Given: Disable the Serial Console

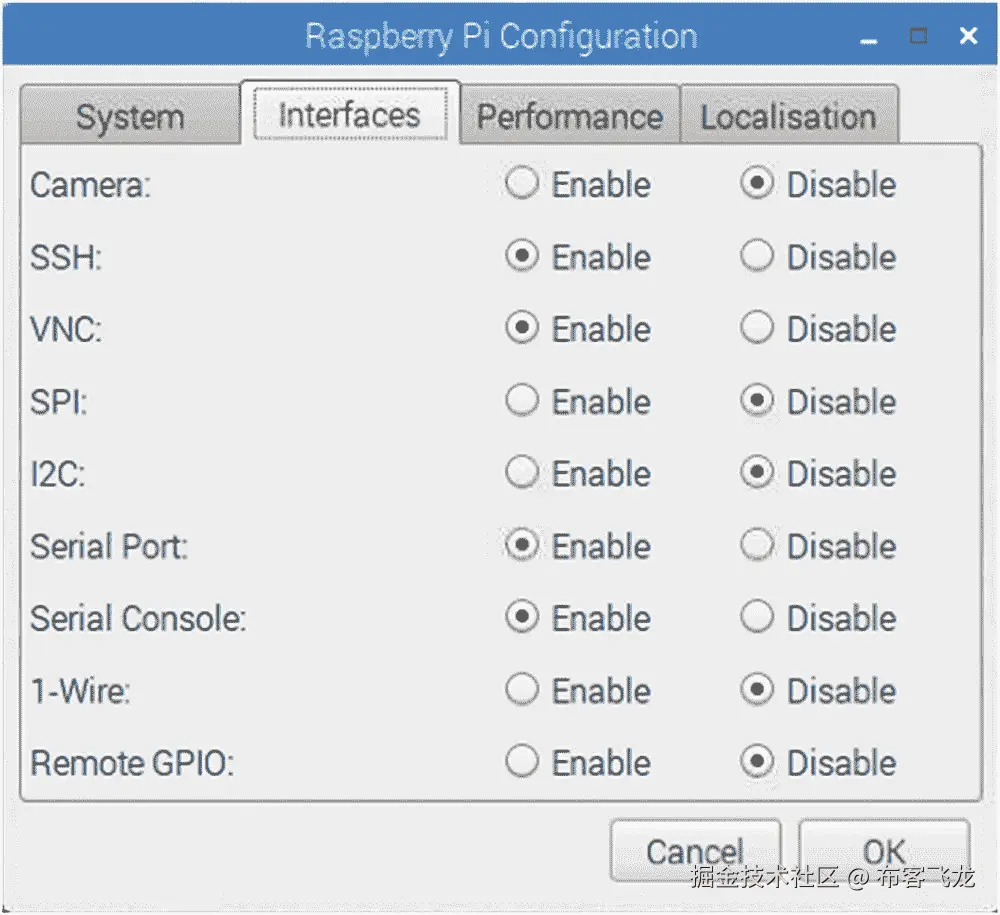Looking at the screenshot, I should (x=757, y=618).
